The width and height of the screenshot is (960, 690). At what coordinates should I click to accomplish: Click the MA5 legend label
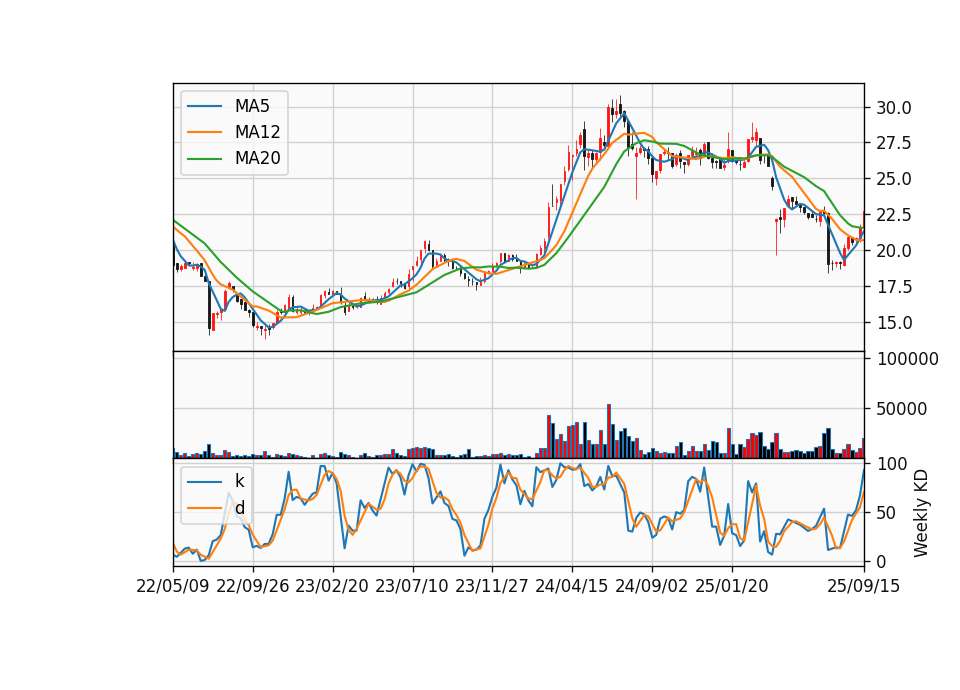click(x=252, y=106)
